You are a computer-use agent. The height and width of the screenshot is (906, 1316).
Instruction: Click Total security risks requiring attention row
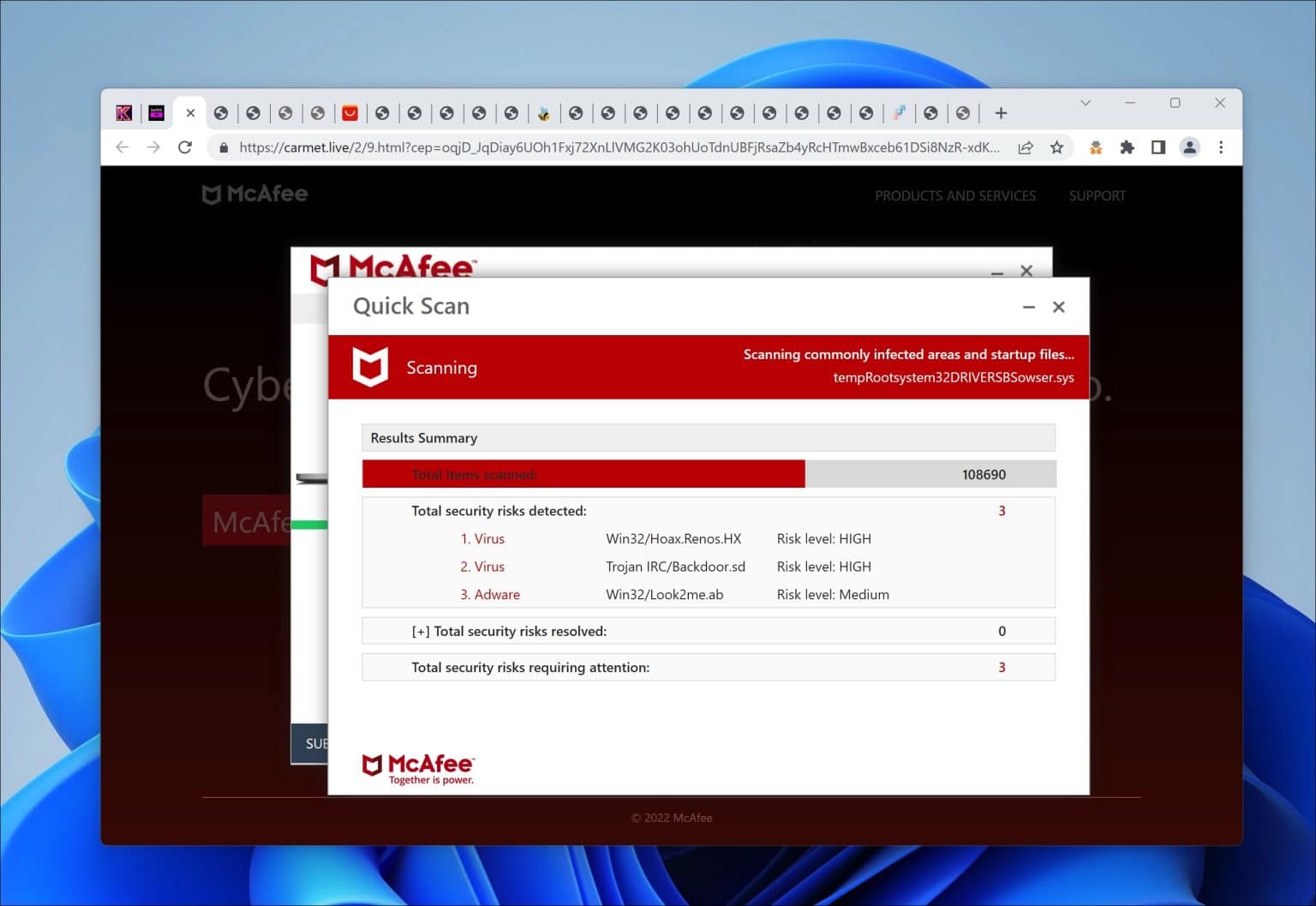[709, 668]
